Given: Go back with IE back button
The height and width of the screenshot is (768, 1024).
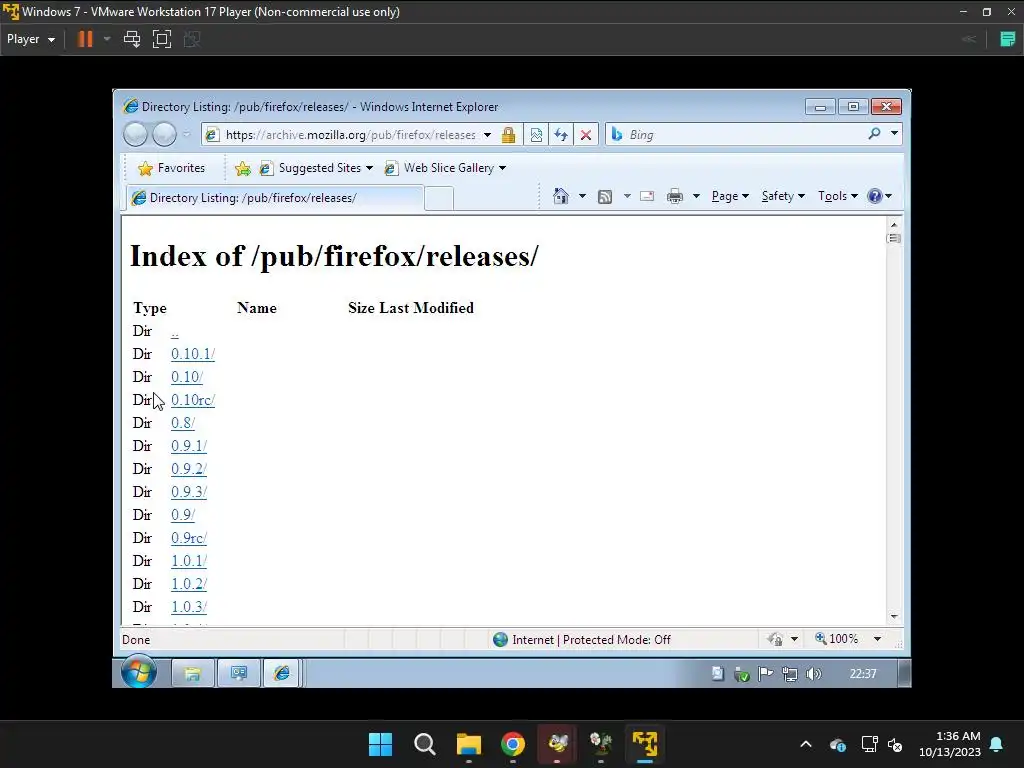Looking at the screenshot, I should click(x=135, y=135).
